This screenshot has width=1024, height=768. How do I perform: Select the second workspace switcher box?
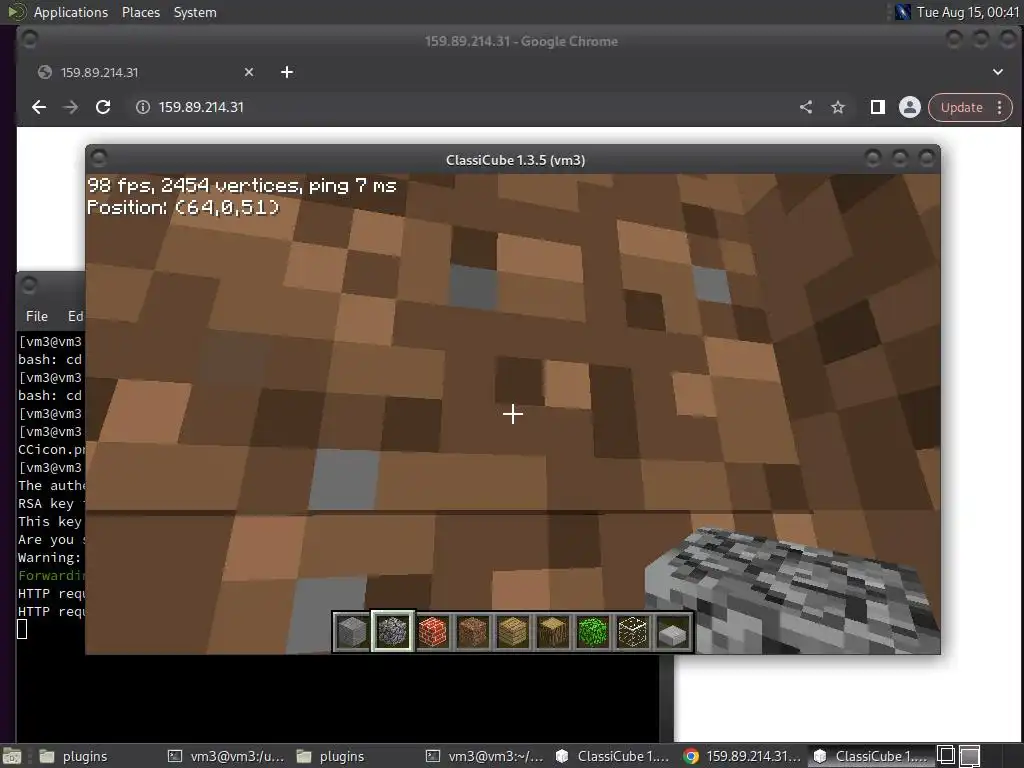969,756
